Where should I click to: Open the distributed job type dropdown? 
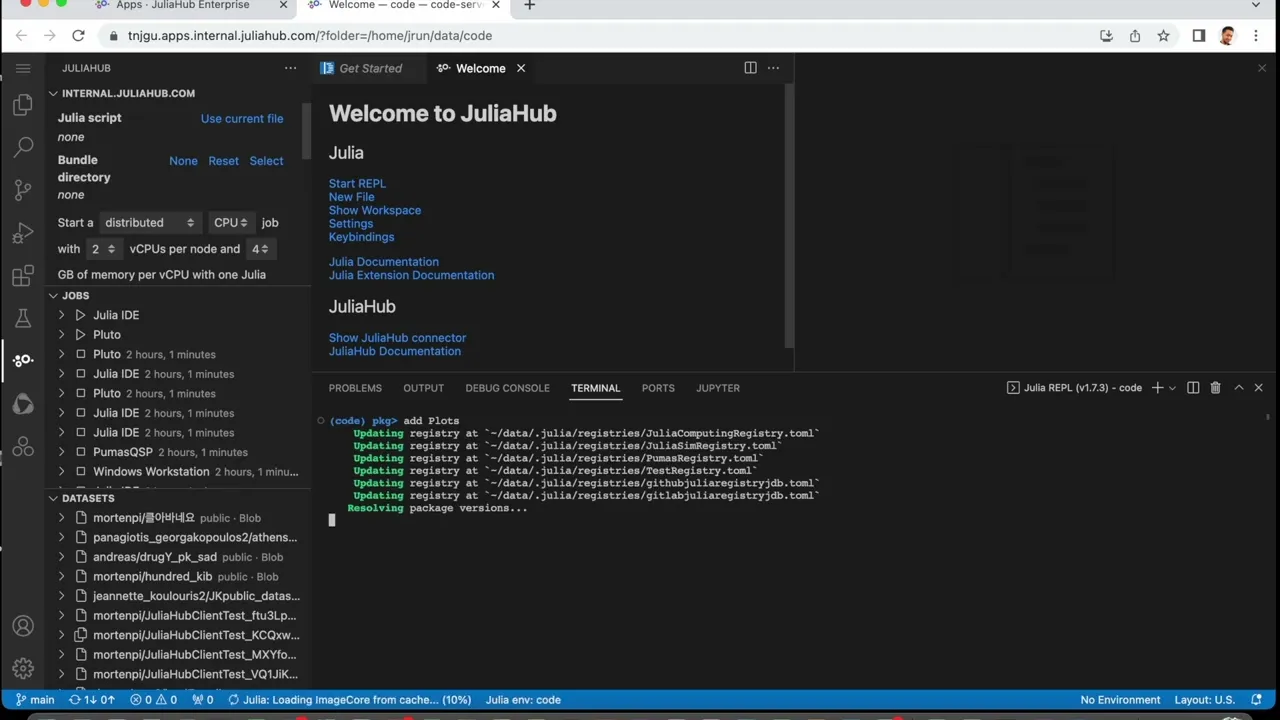coord(149,223)
